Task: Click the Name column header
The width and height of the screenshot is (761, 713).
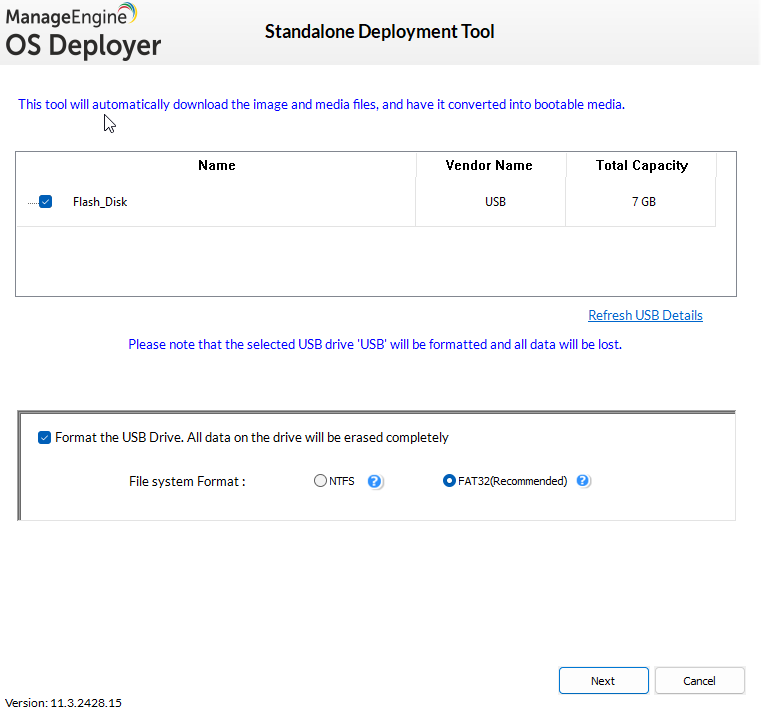Action: 216,165
